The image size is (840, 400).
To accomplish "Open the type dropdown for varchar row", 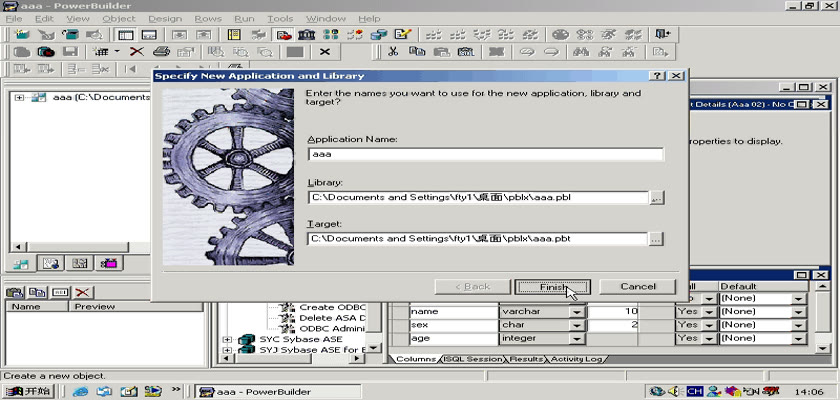I will 577,312.
